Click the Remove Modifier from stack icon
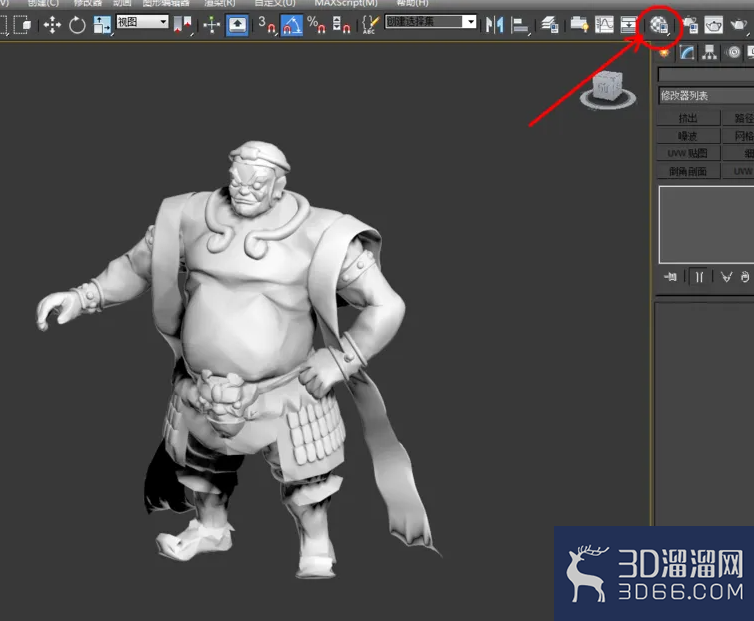The image size is (754, 621). [x=745, y=277]
